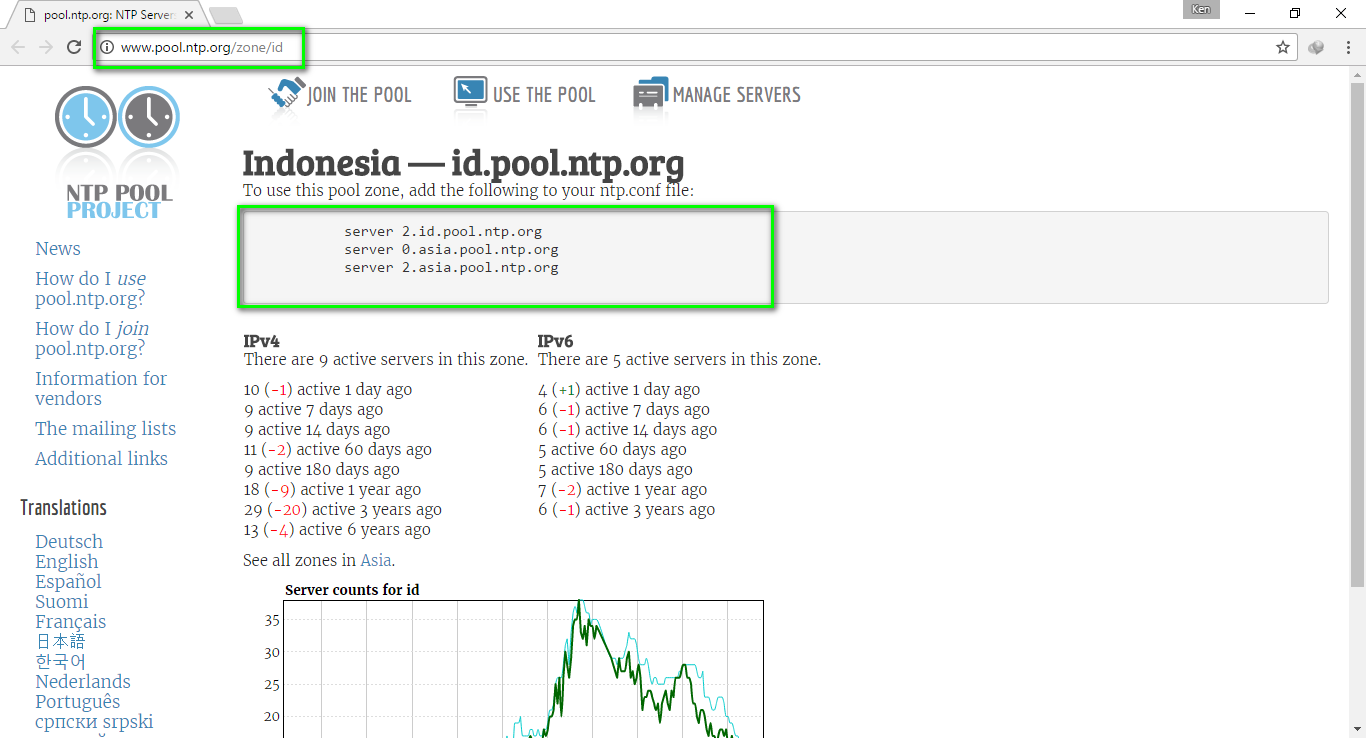This screenshot has height=738, width=1366.
Task: Close the pool.ntp.org browser tab
Action: [189, 15]
